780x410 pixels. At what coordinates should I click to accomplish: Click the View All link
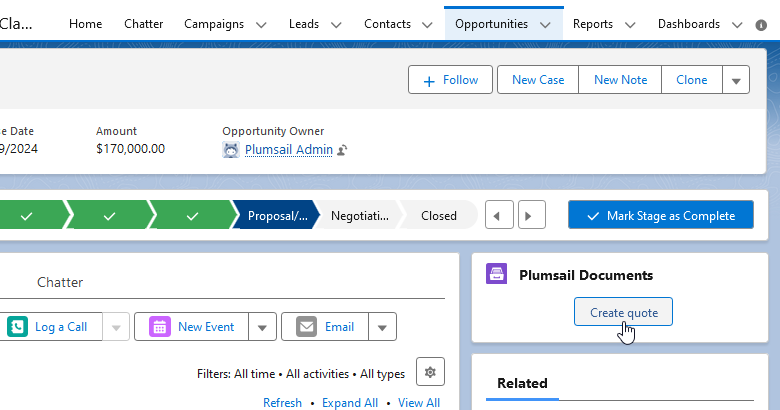click(419, 403)
